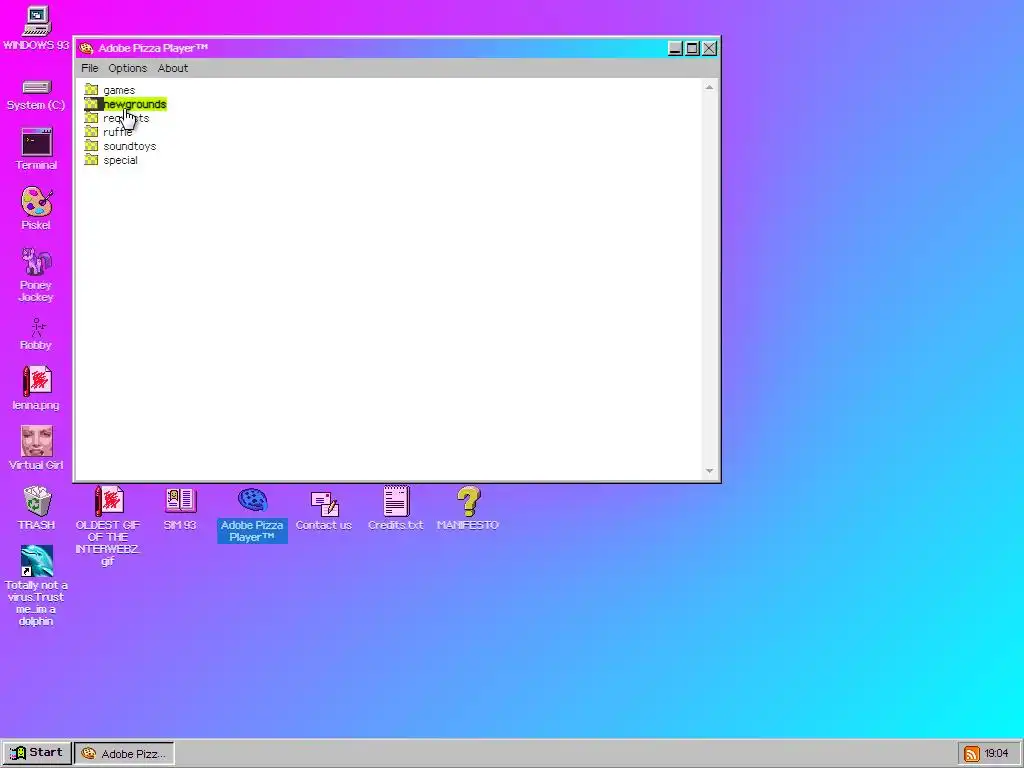
Task: Select the soundtoys folder name
Action: [x=129, y=146]
